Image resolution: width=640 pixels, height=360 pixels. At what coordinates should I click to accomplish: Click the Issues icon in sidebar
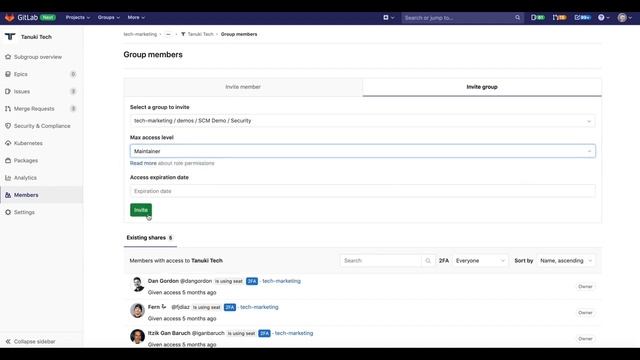pyautogui.click(x=8, y=91)
